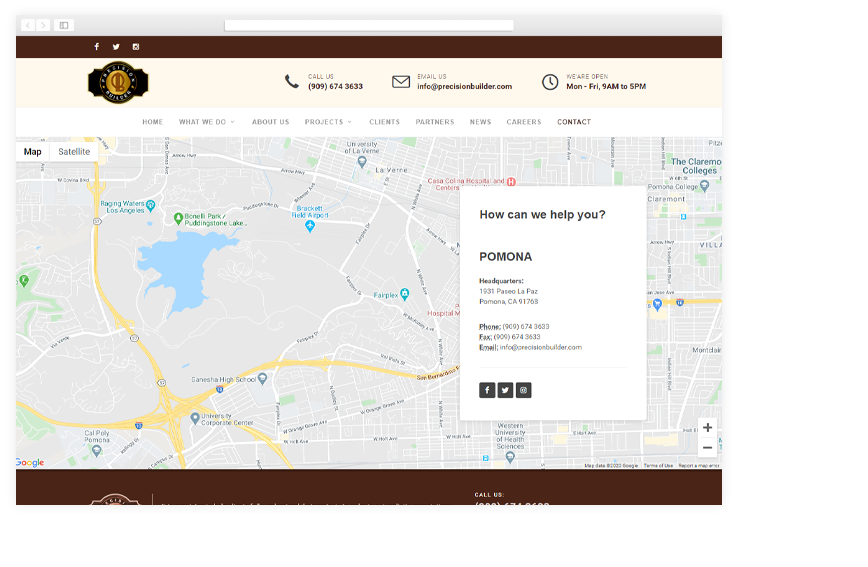
Task: Click Report a map error link
Action: (699, 466)
